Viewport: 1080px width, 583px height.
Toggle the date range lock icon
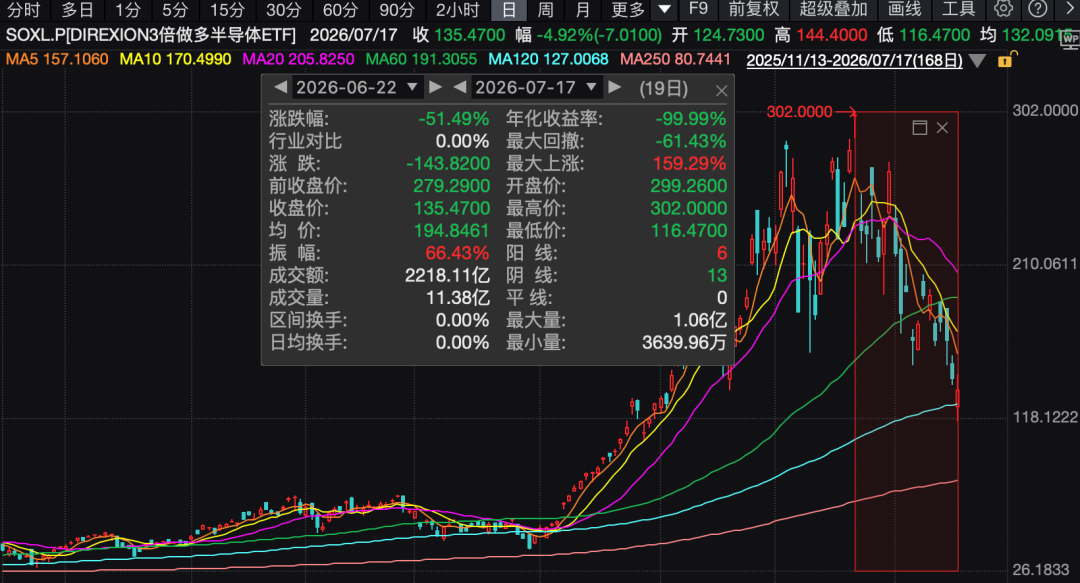[1006, 60]
